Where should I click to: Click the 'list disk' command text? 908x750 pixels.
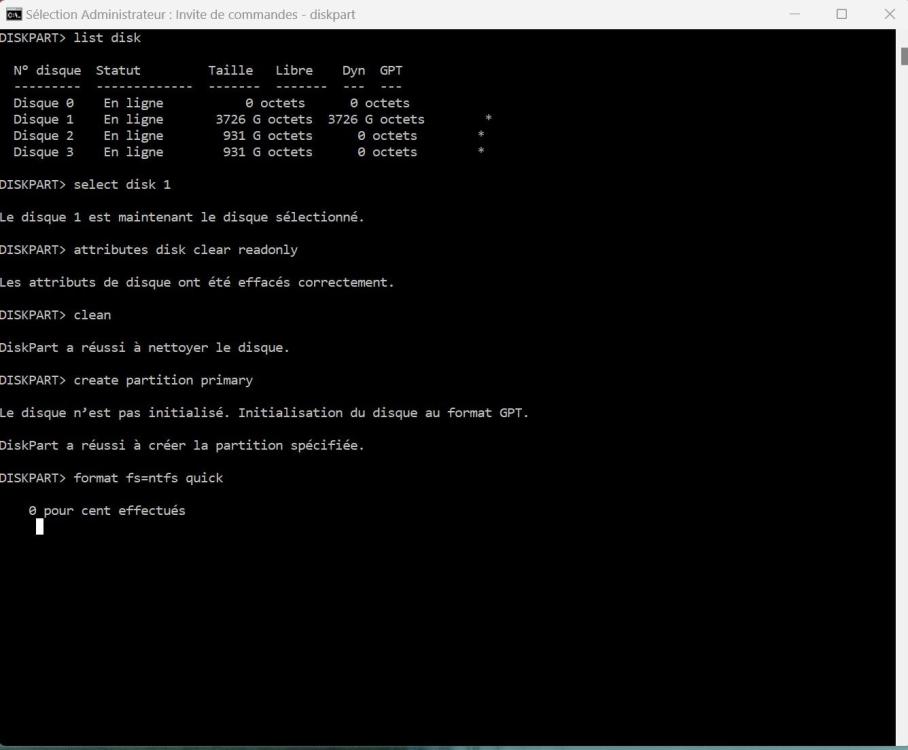tap(107, 38)
